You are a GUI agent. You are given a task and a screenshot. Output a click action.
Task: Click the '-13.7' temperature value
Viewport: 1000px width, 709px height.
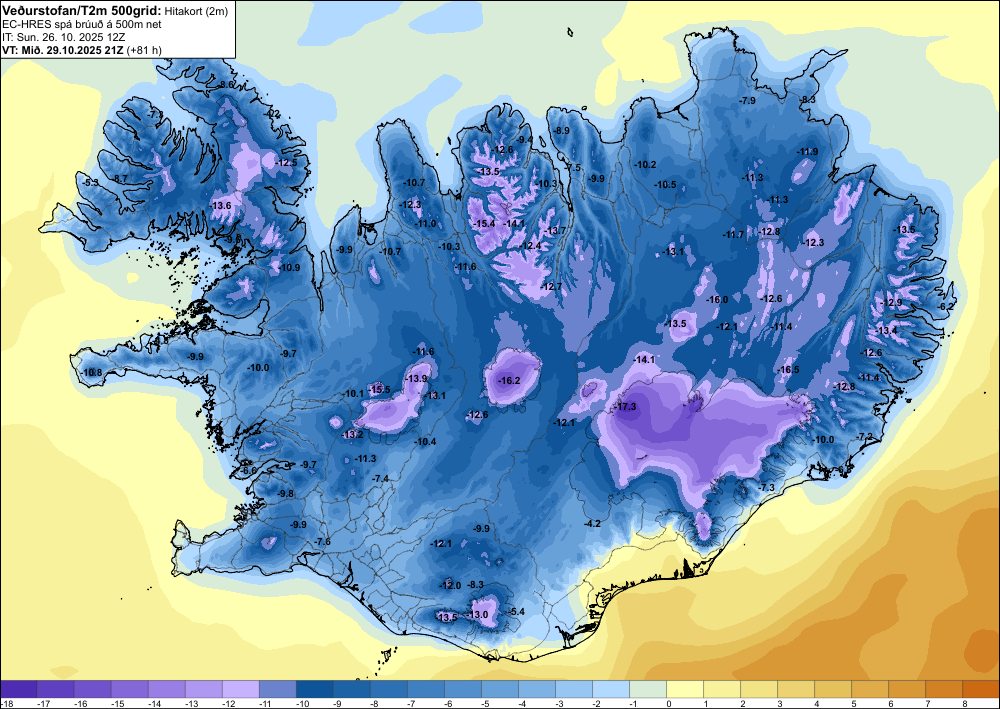tap(555, 230)
